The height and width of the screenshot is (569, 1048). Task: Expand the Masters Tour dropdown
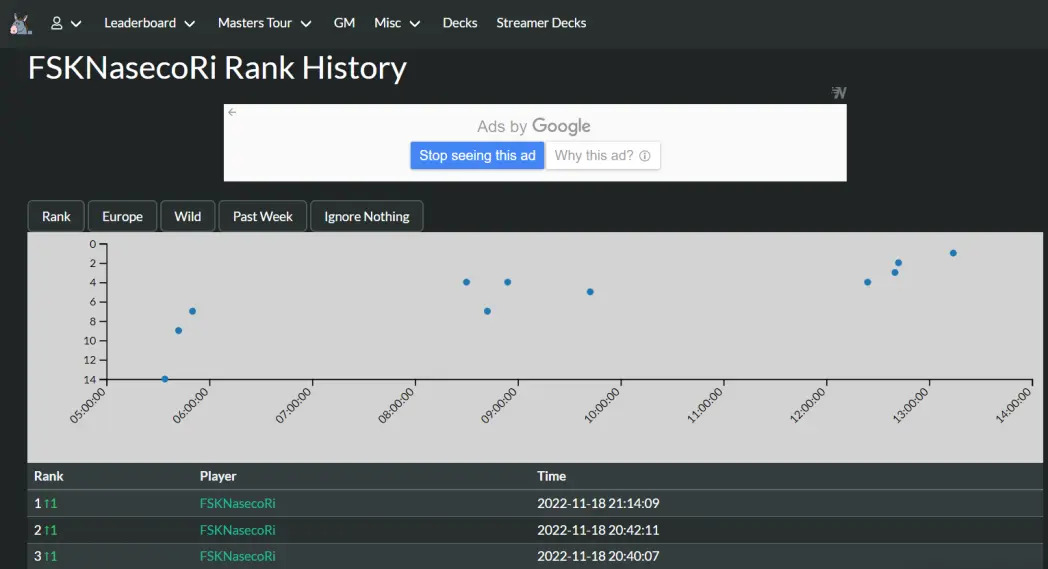264,23
